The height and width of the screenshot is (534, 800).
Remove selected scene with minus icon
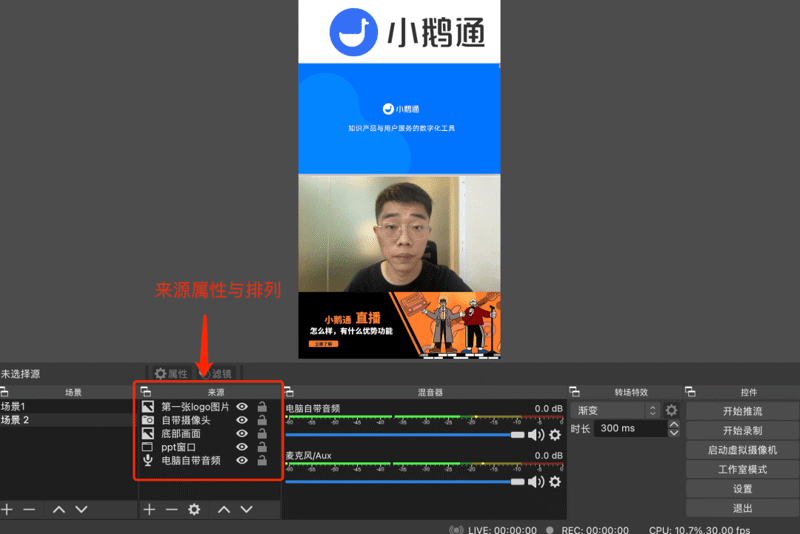pyautogui.click(x=29, y=509)
